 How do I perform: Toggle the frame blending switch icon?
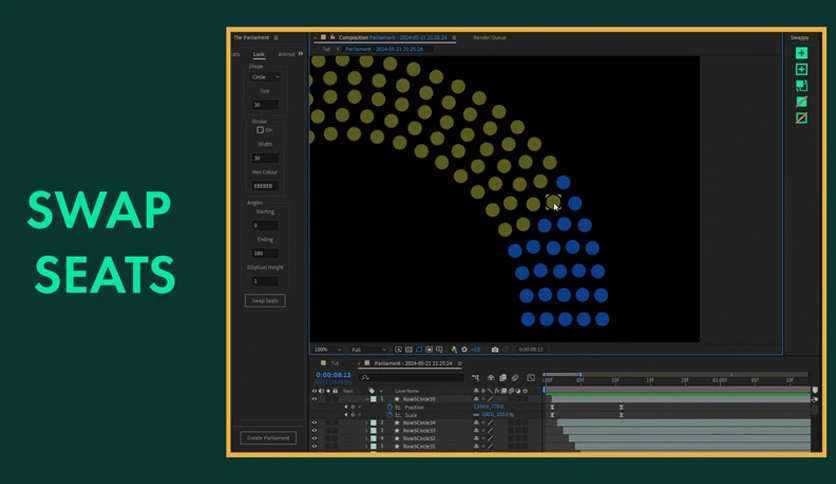(503, 378)
